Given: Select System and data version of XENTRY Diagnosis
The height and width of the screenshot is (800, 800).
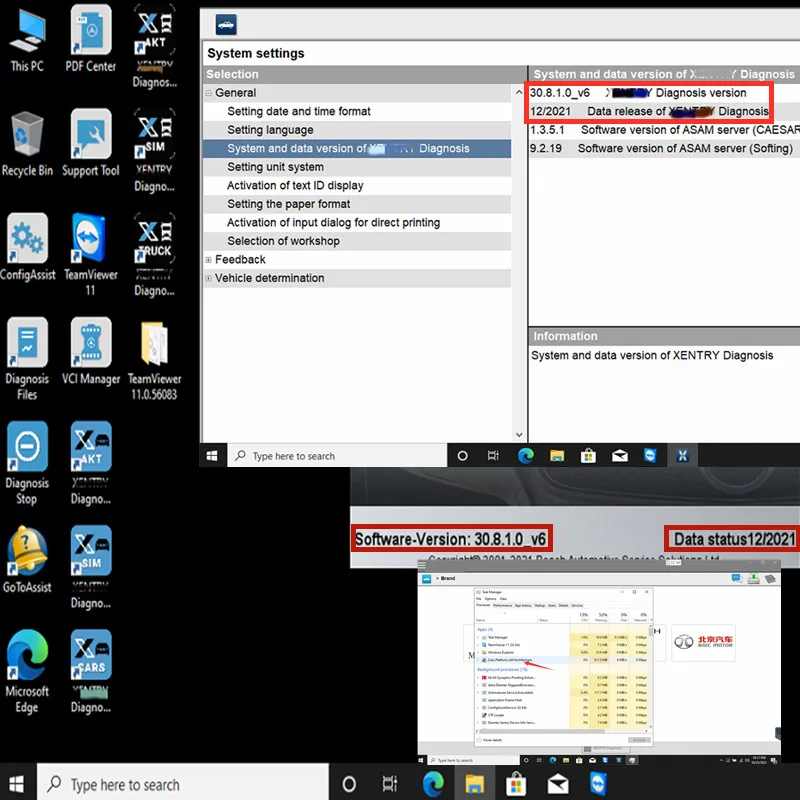Looking at the screenshot, I should tap(357, 148).
